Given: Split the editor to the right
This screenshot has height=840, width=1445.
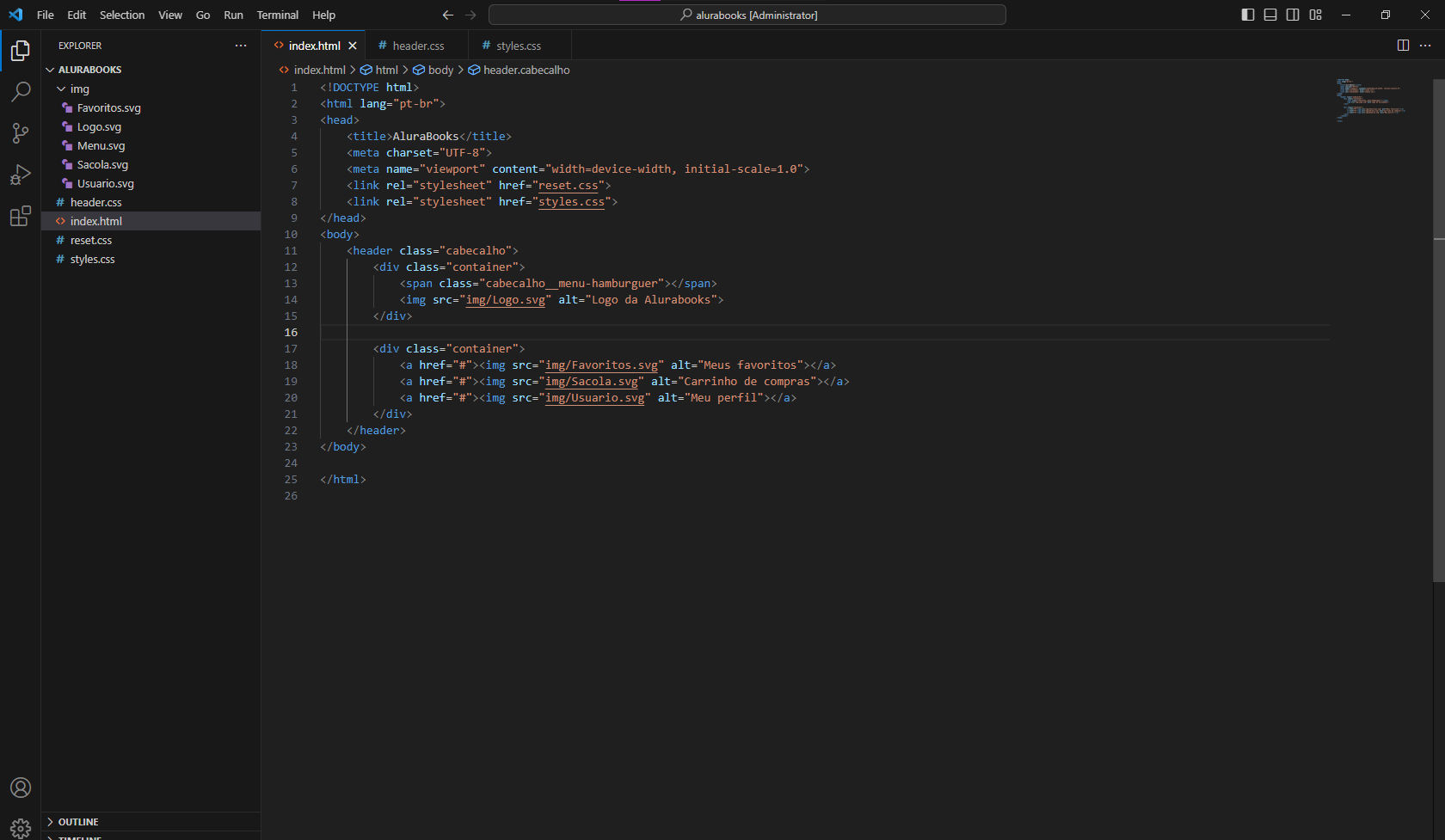Looking at the screenshot, I should (x=1403, y=46).
